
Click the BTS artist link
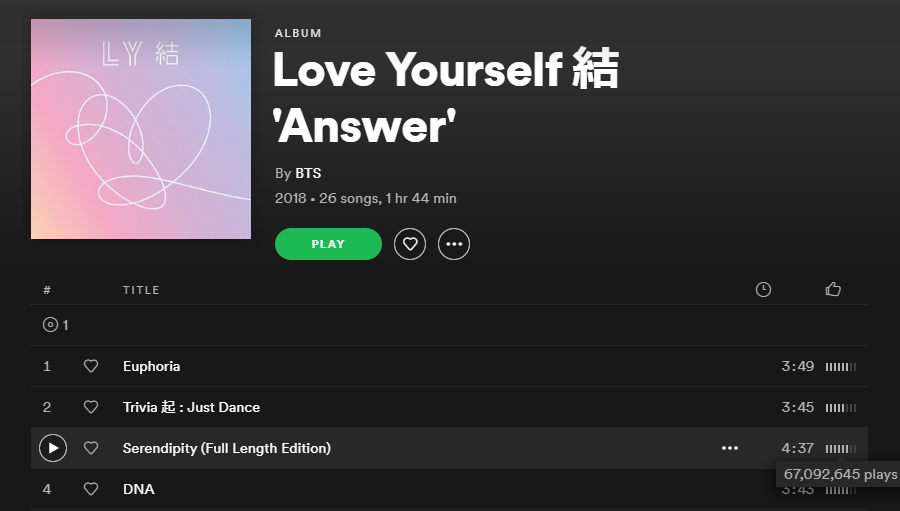coord(308,173)
